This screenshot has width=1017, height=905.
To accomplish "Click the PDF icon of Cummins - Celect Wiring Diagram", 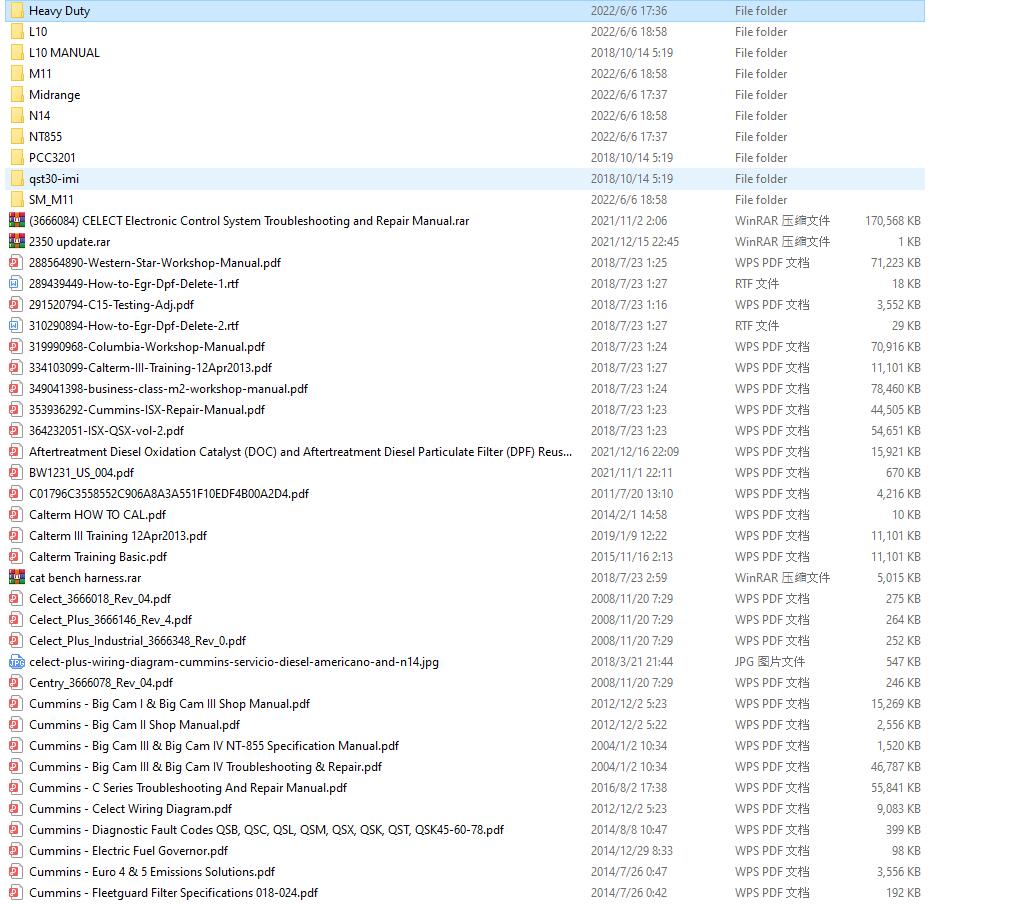I will click(16, 808).
